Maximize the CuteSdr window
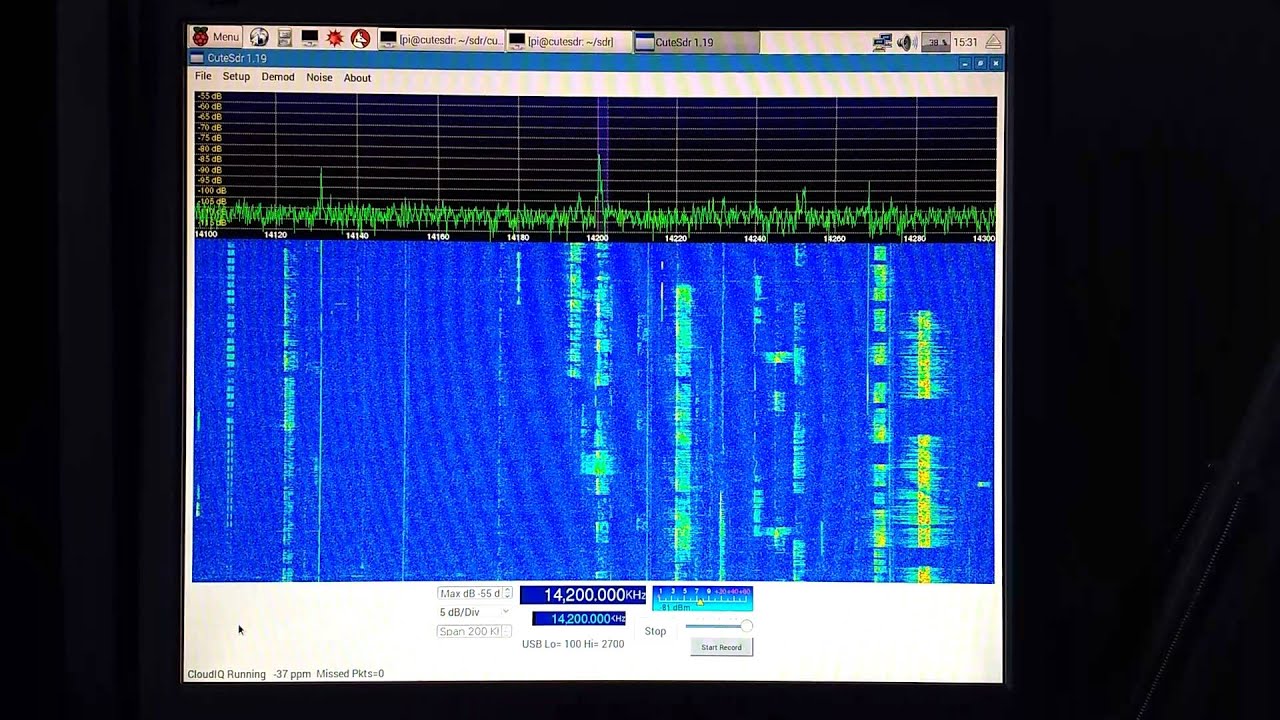The width and height of the screenshot is (1280, 720). tap(980, 63)
